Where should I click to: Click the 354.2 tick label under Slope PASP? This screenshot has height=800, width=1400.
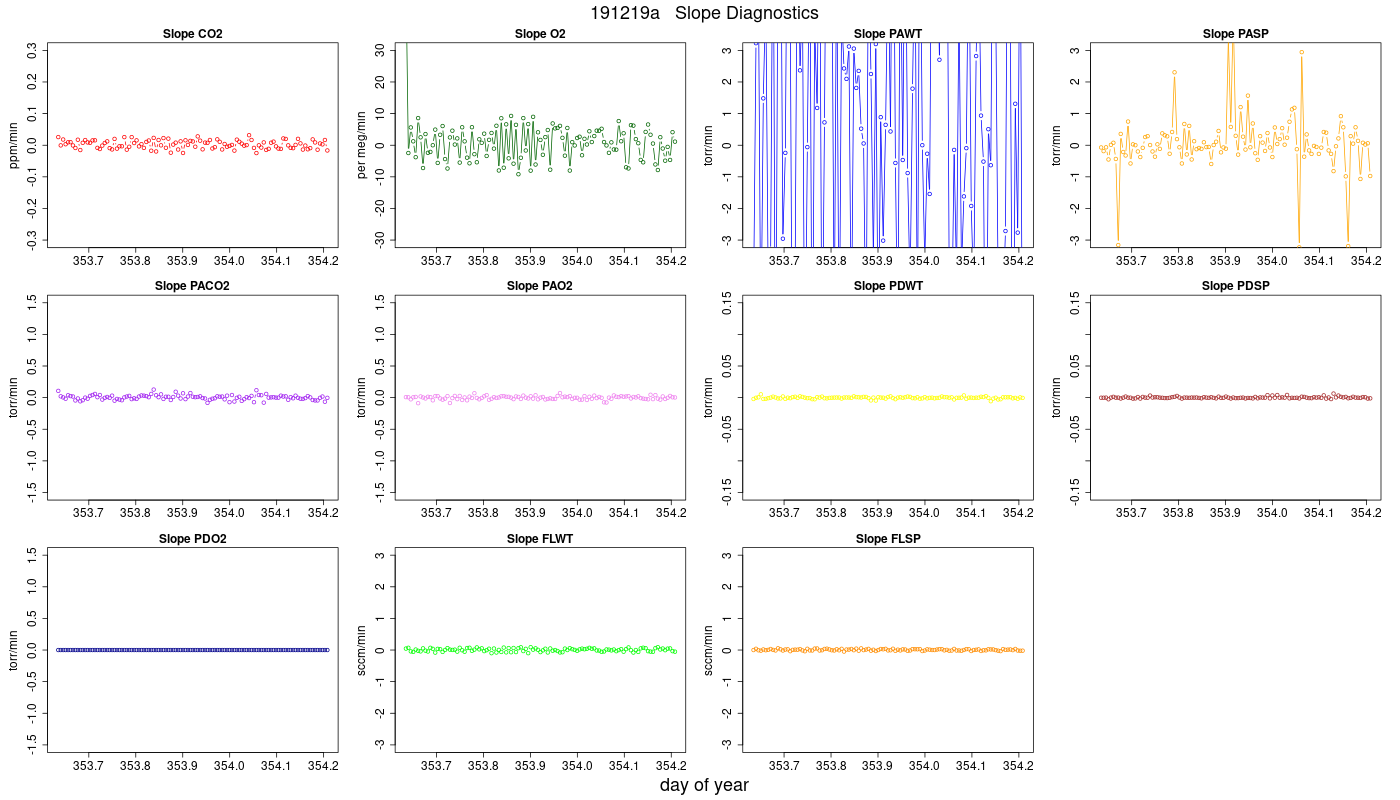(1366, 263)
